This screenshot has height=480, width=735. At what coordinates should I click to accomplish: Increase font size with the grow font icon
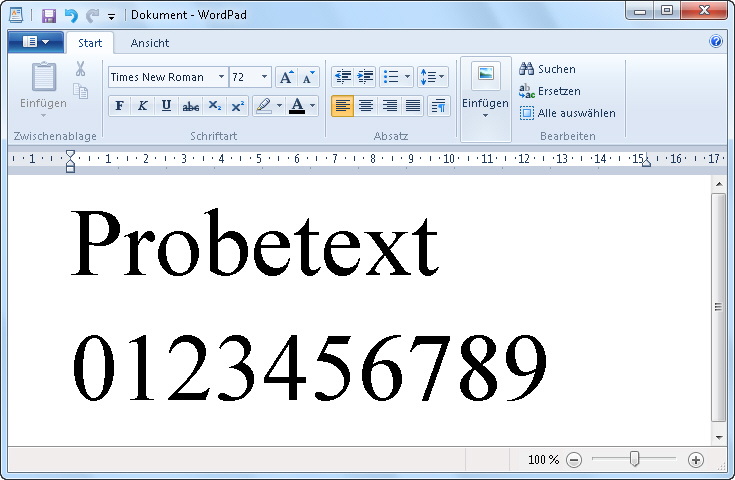286,77
